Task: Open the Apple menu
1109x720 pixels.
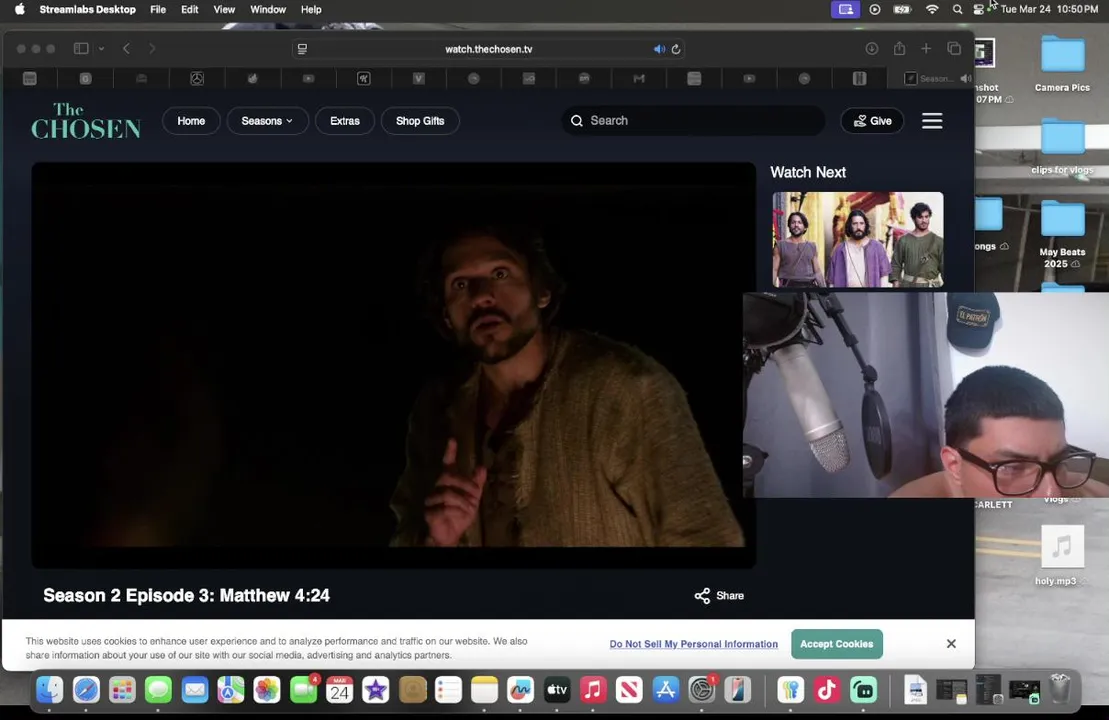Action: [20, 9]
